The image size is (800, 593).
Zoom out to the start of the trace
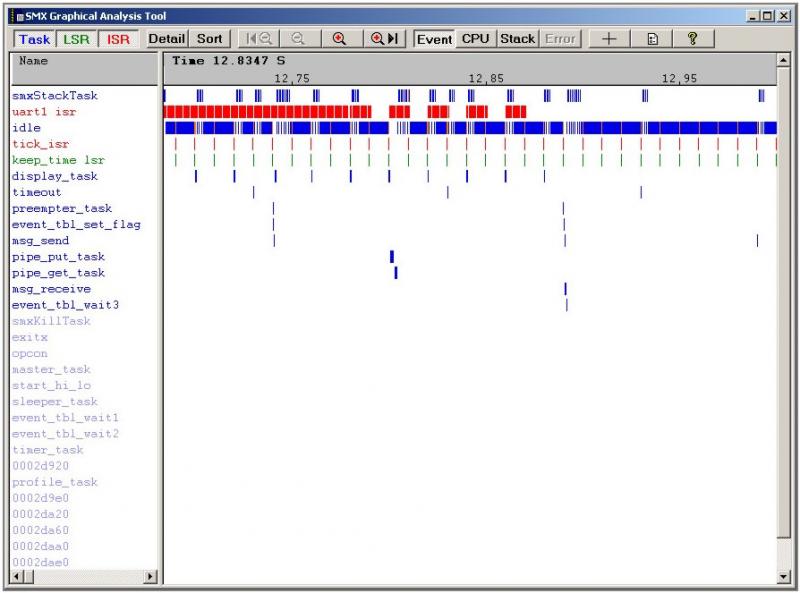pos(259,39)
